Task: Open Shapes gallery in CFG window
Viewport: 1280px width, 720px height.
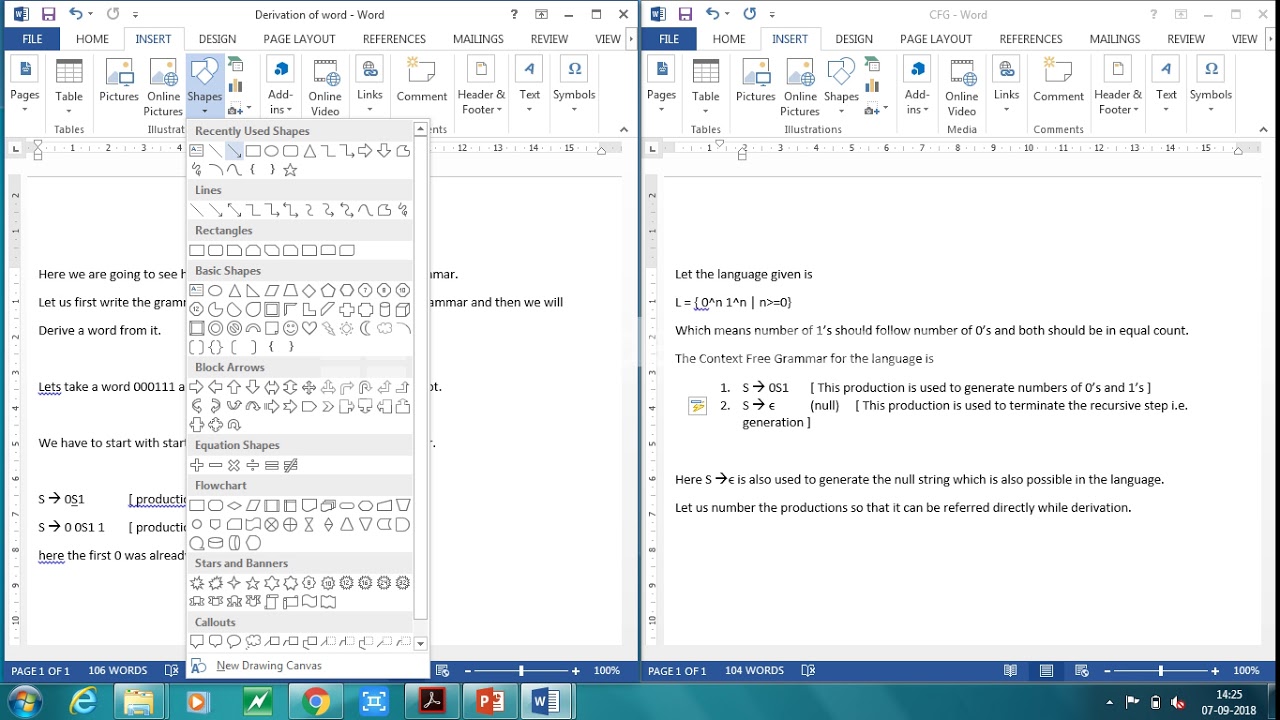Action: point(841,88)
